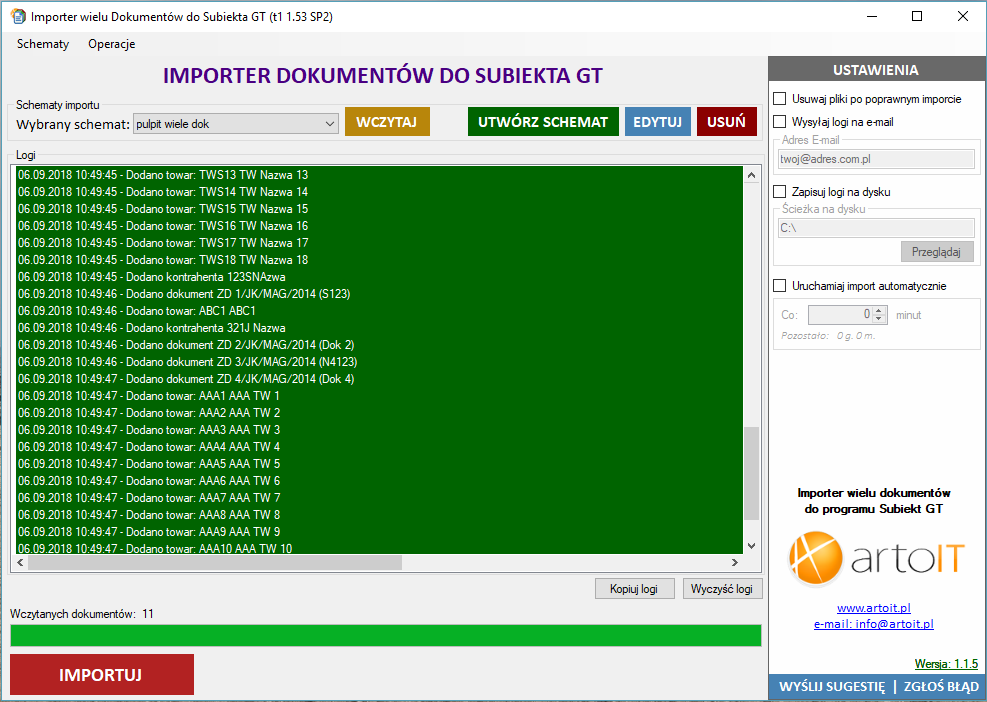
Task: Click the Kopiuj logi button
Action: [x=634, y=589]
